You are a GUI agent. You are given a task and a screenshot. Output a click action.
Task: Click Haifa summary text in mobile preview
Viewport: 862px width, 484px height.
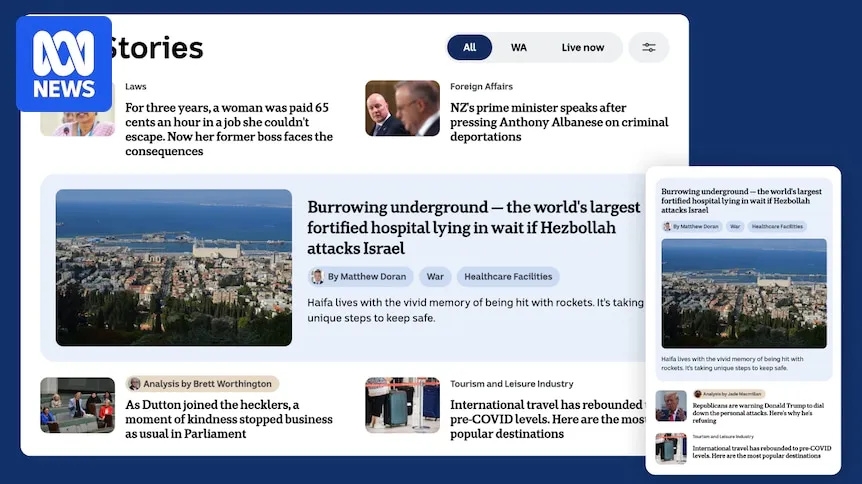(732, 364)
